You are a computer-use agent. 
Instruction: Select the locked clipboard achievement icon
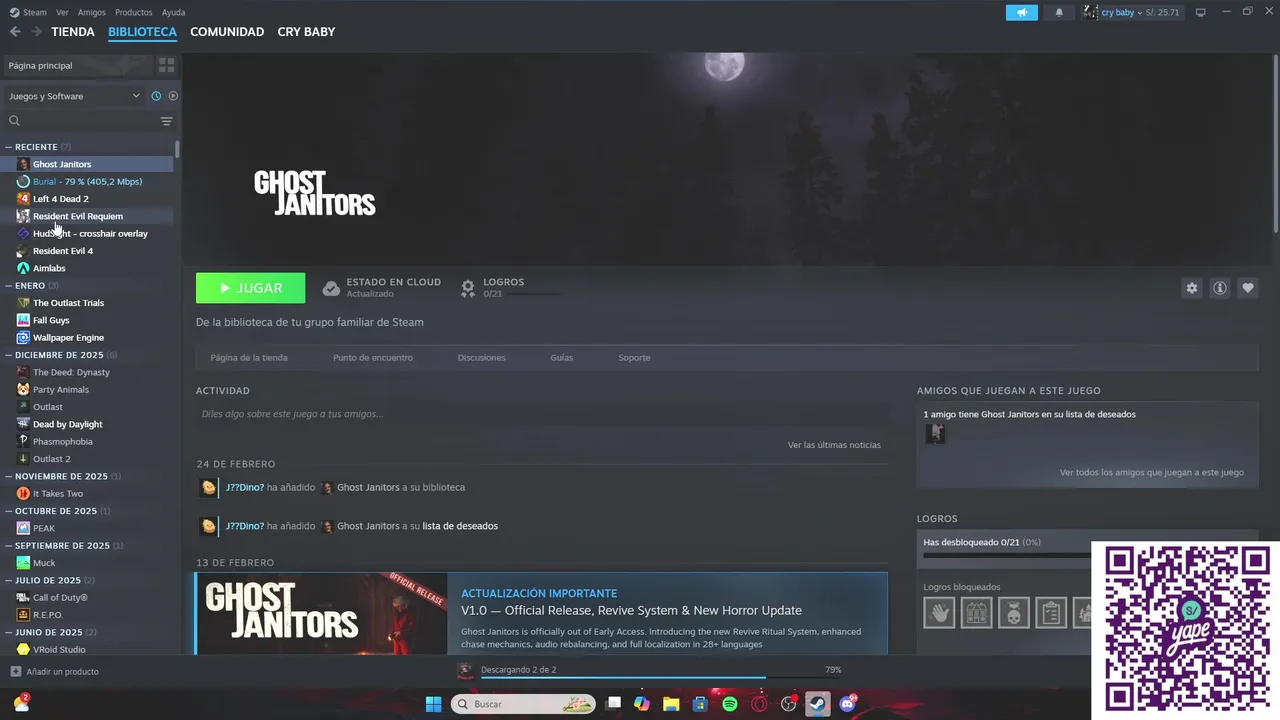tap(1050, 612)
